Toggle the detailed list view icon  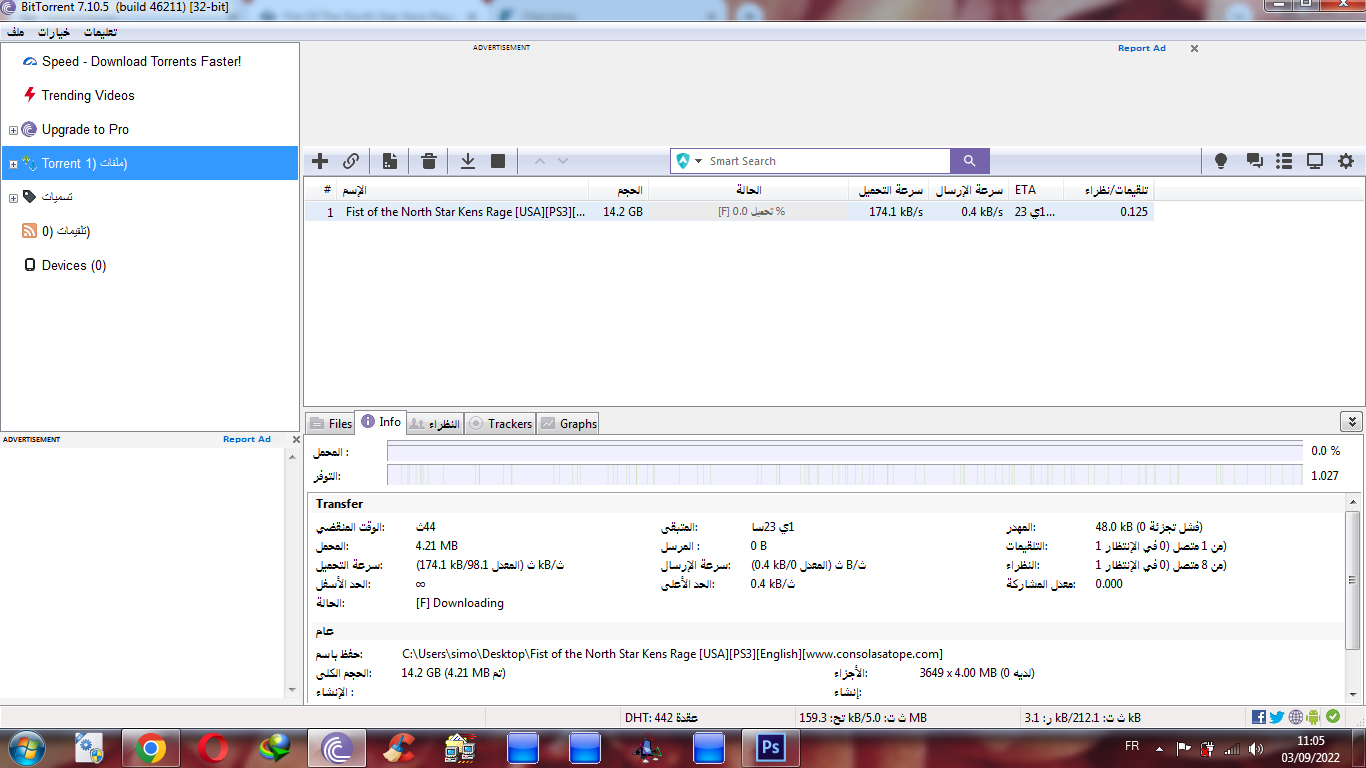(1285, 161)
